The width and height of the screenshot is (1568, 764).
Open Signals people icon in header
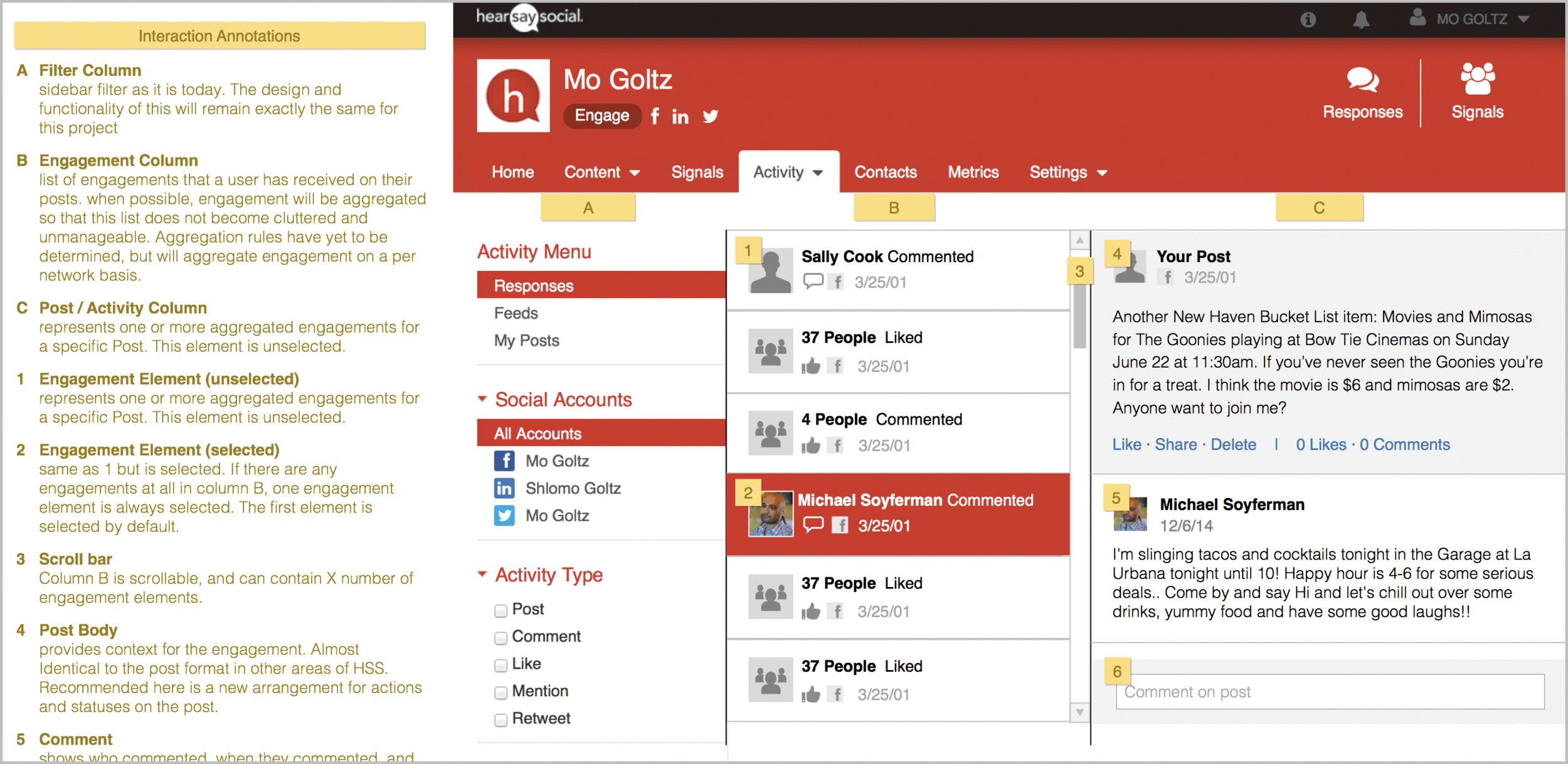pos(1477,78)
